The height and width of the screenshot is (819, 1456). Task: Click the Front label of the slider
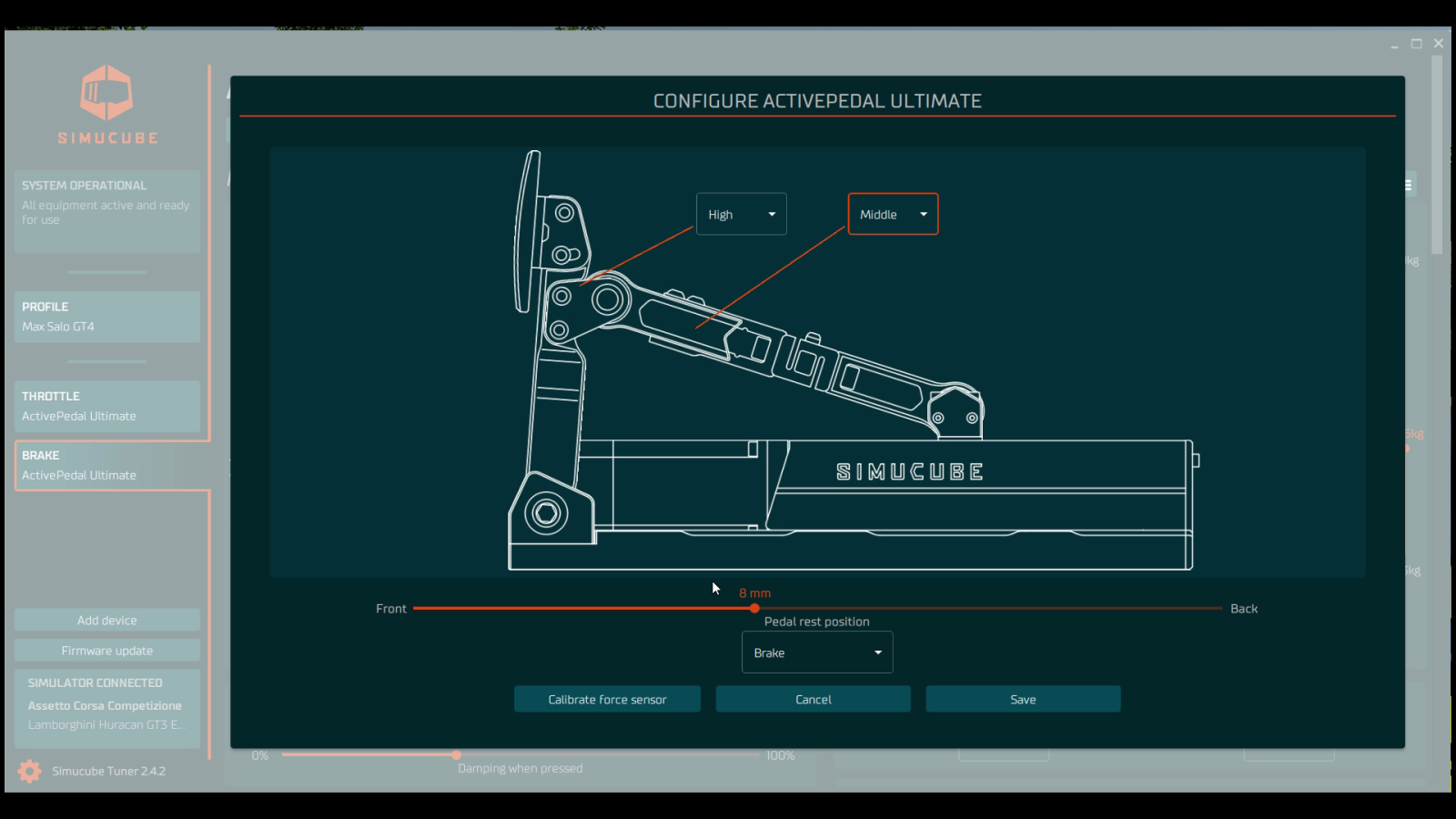pyautogui.click(x=391, y=609)
